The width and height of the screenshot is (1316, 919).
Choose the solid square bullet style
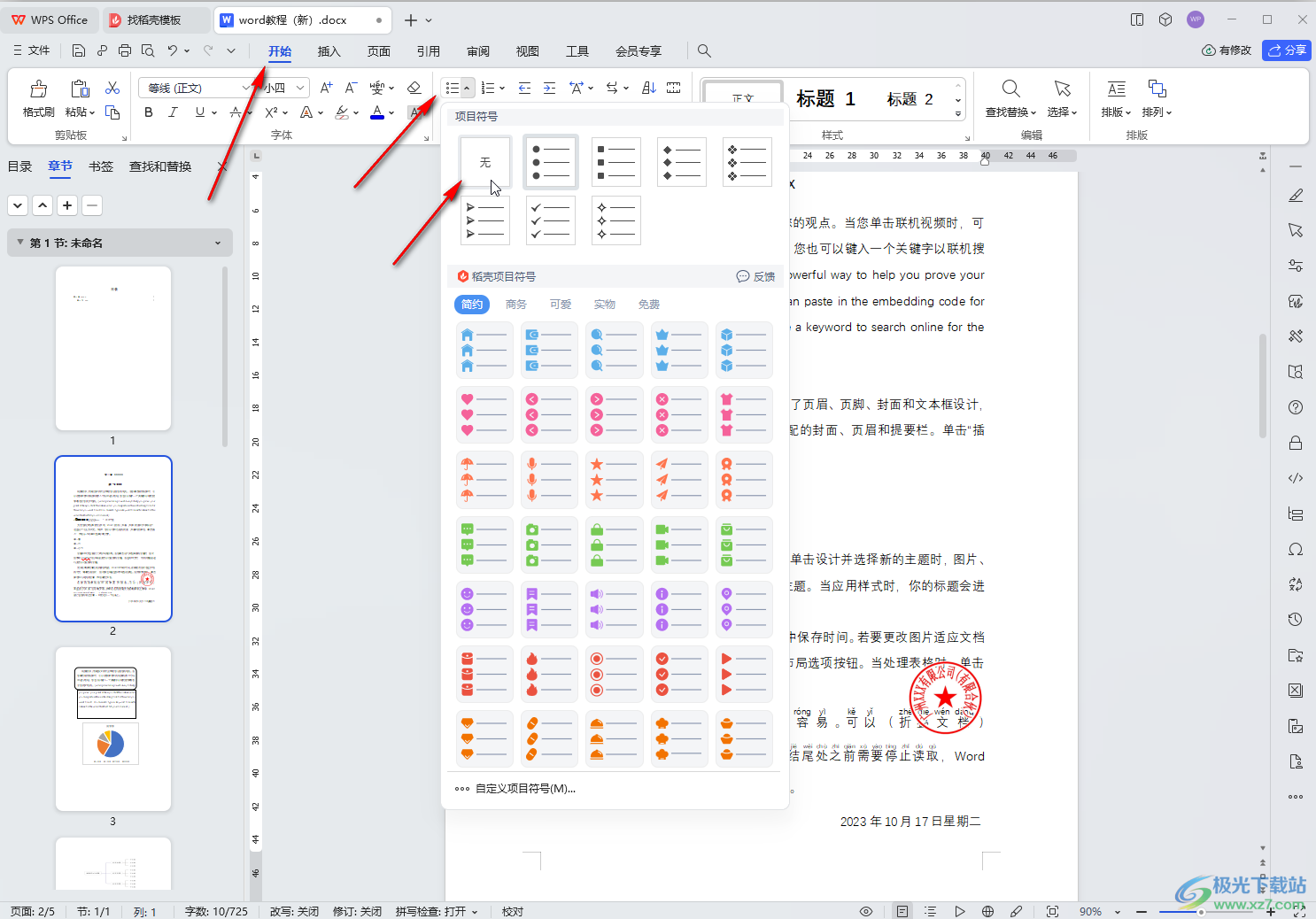616,162
